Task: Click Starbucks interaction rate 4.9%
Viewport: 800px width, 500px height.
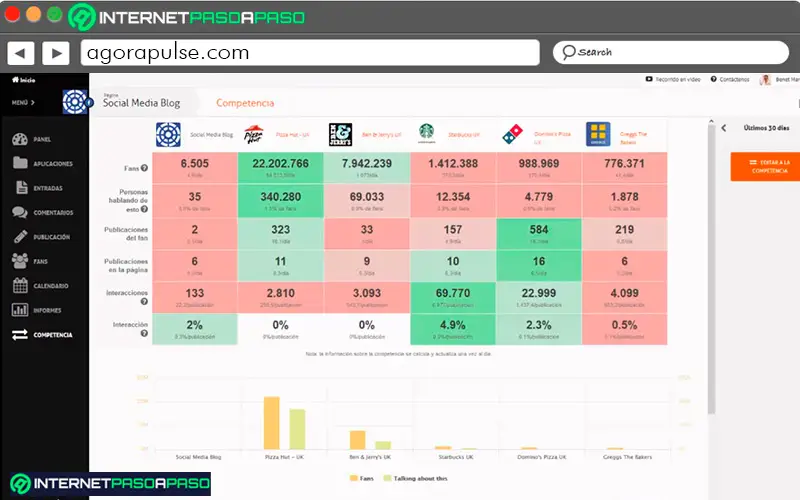Action: [453, 326]
